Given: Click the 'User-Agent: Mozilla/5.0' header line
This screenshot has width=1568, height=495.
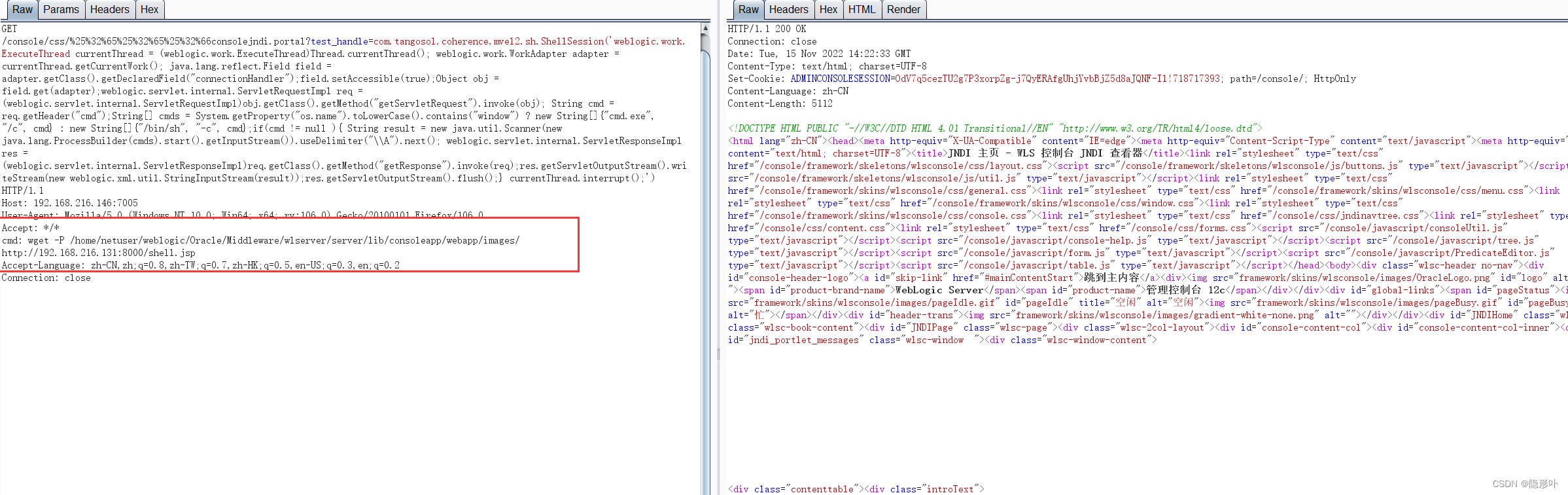Looking at the screenshot, I should click(x=242, y=215).
